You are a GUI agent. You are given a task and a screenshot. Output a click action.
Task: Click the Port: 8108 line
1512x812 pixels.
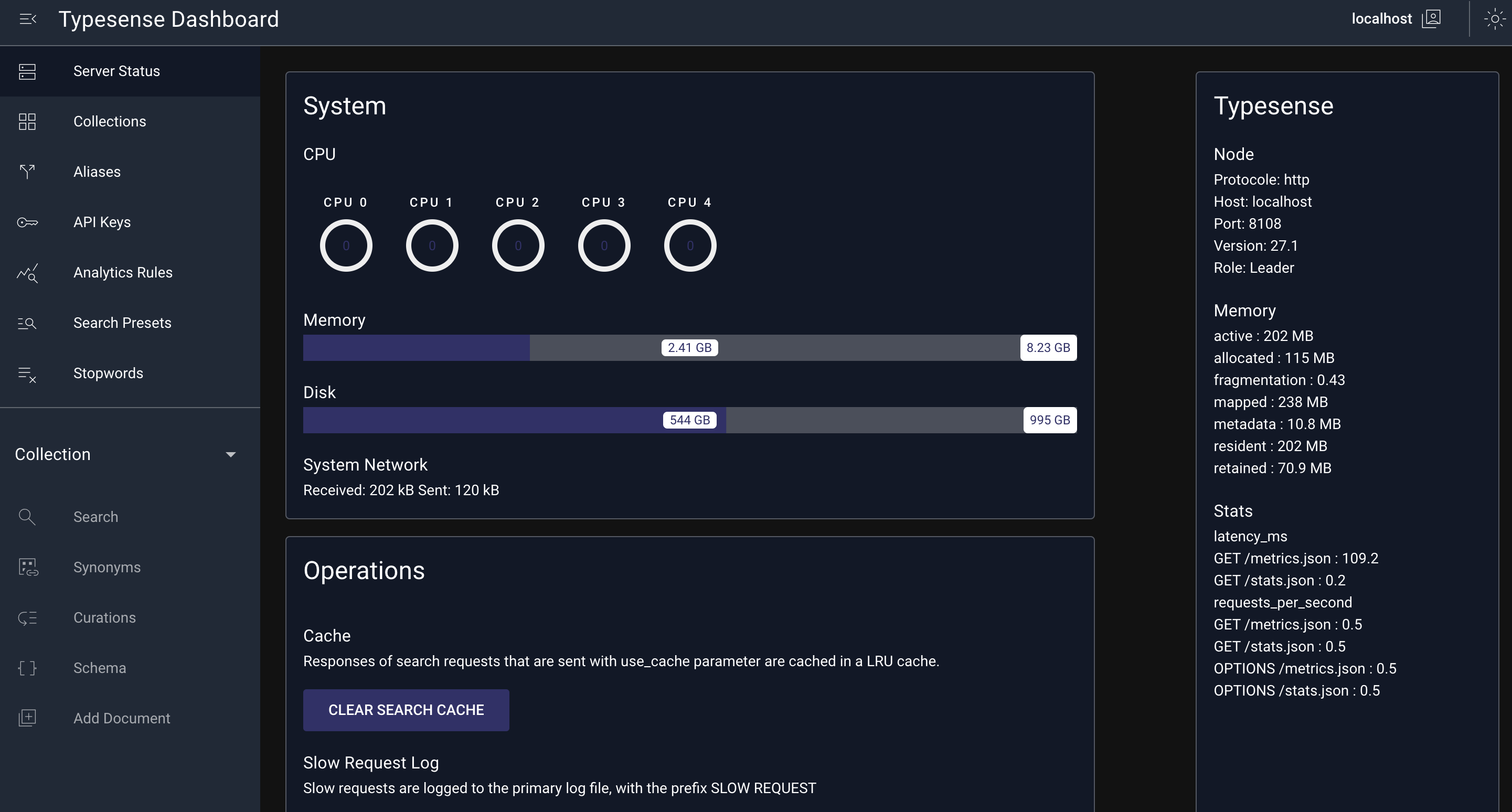1247,223
